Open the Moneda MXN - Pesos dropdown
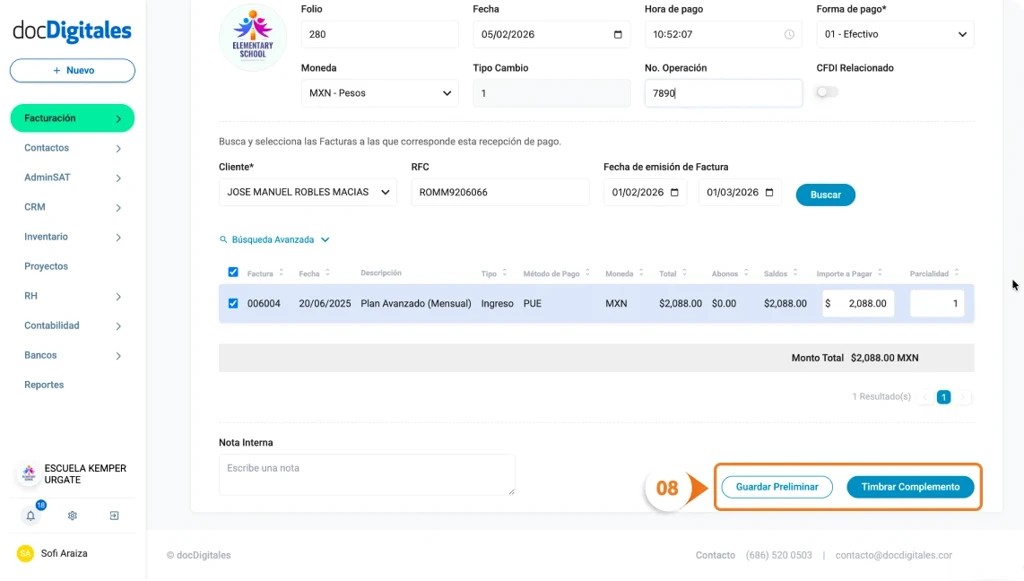1024x581 pixels. (x=379, y=93)
